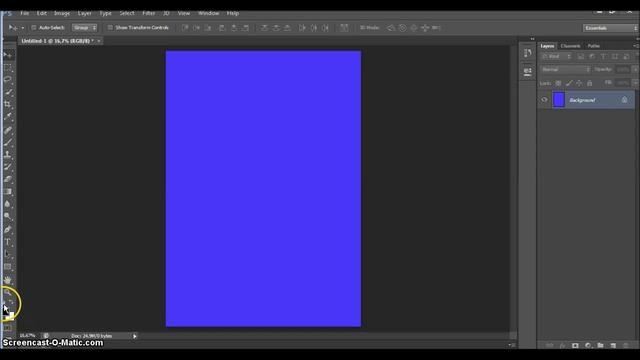Select the Move tool in the toolbox

click(x=8, y=55)
